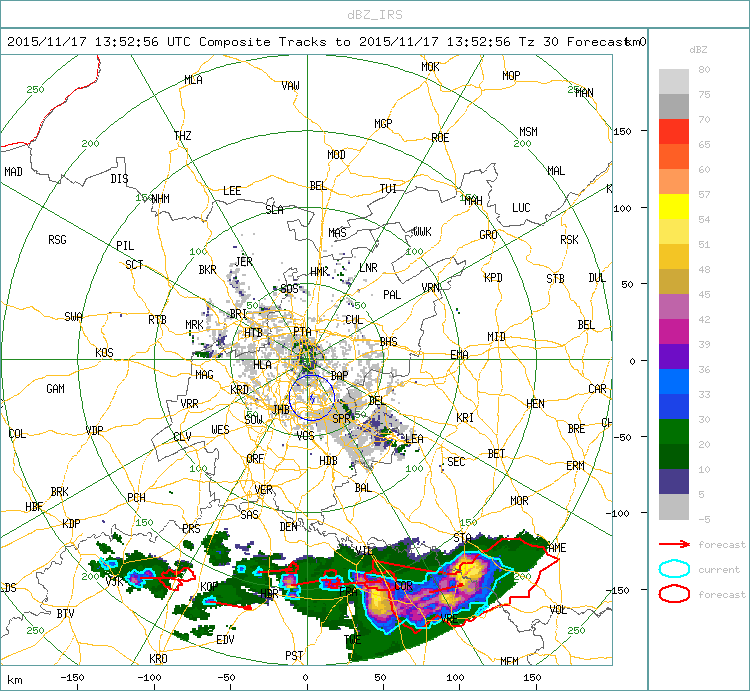Viewport: 750px width, 691px height.
Task: Click the LEE station label
Action: [232, 191]
